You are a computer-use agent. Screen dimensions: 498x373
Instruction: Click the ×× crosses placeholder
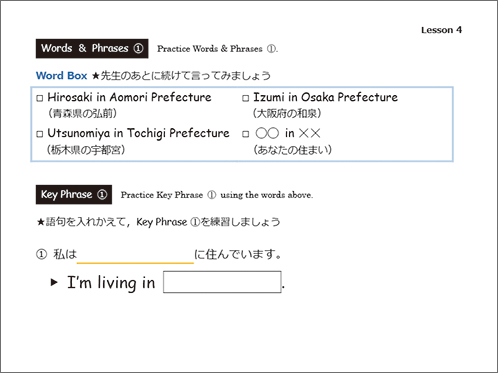309,133
